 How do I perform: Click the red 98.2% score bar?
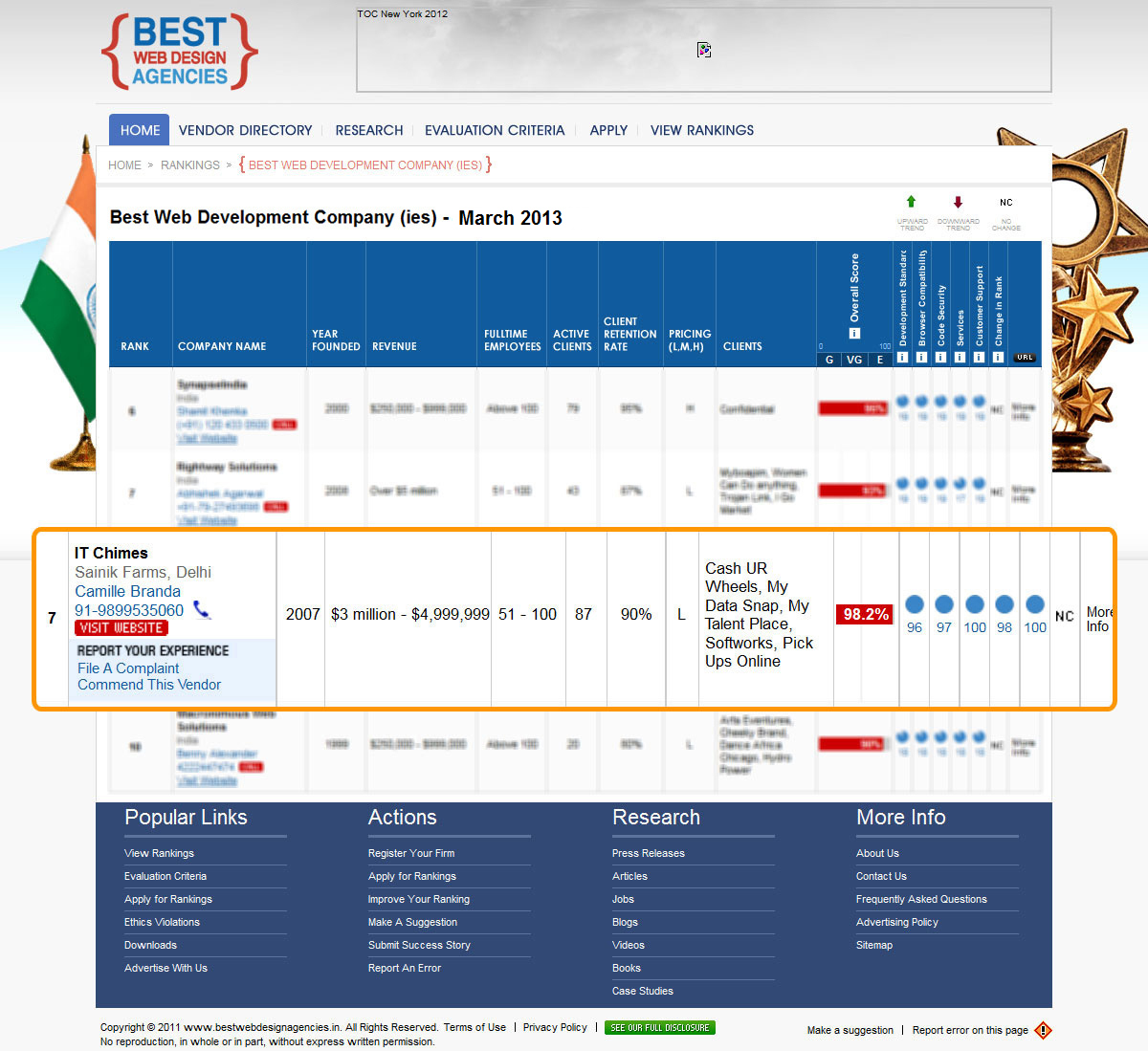click(x=864, y=614)
